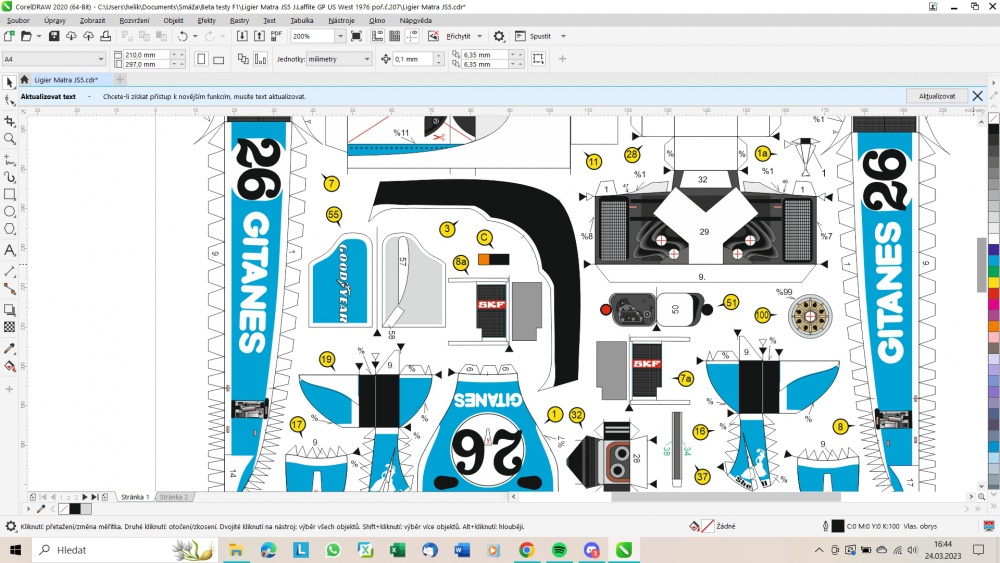Increase nudge distance 0,1 mm stepper
Image resolution: width=1000 pixels, height=563 pixels.
[439, 56]
